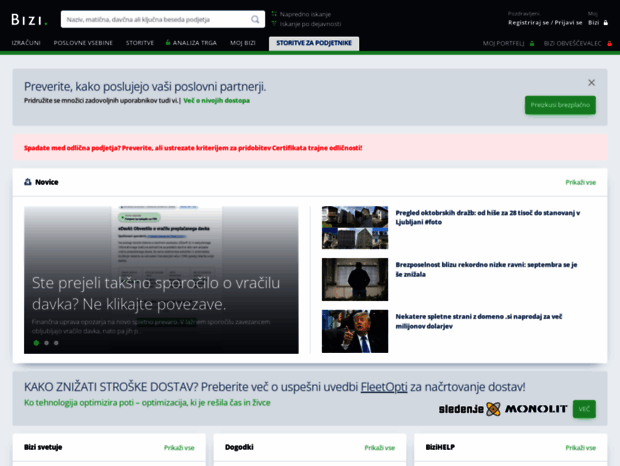Click Preizkusi brezplačno button
This screenshot has width=620, height=466.
click(x=560, y=105)
